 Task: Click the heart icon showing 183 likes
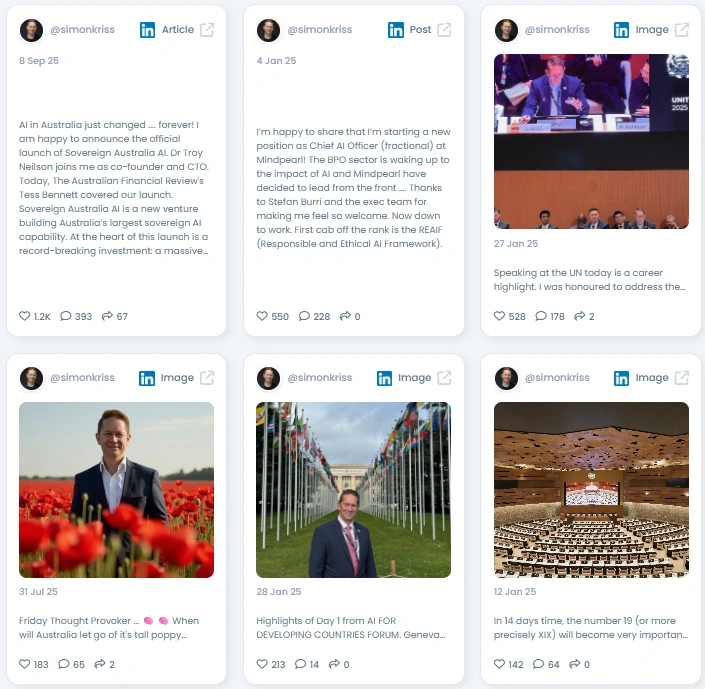pos(25,664)
